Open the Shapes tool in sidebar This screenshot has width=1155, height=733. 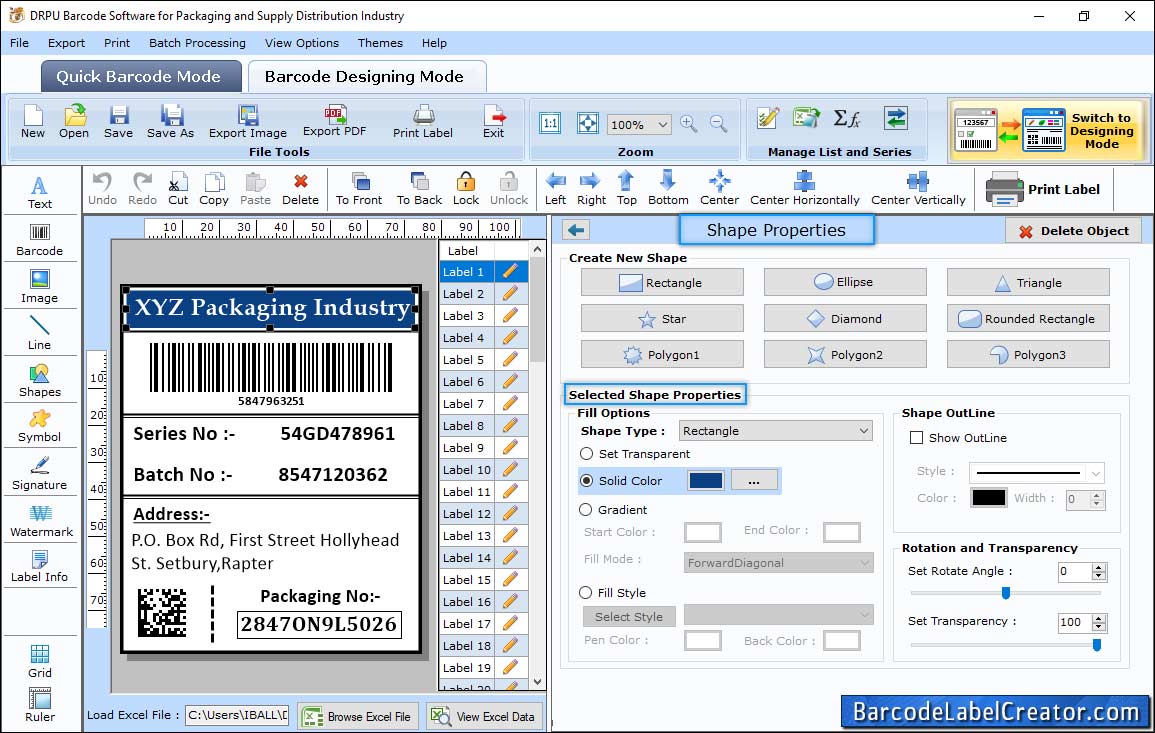(40, 380)
